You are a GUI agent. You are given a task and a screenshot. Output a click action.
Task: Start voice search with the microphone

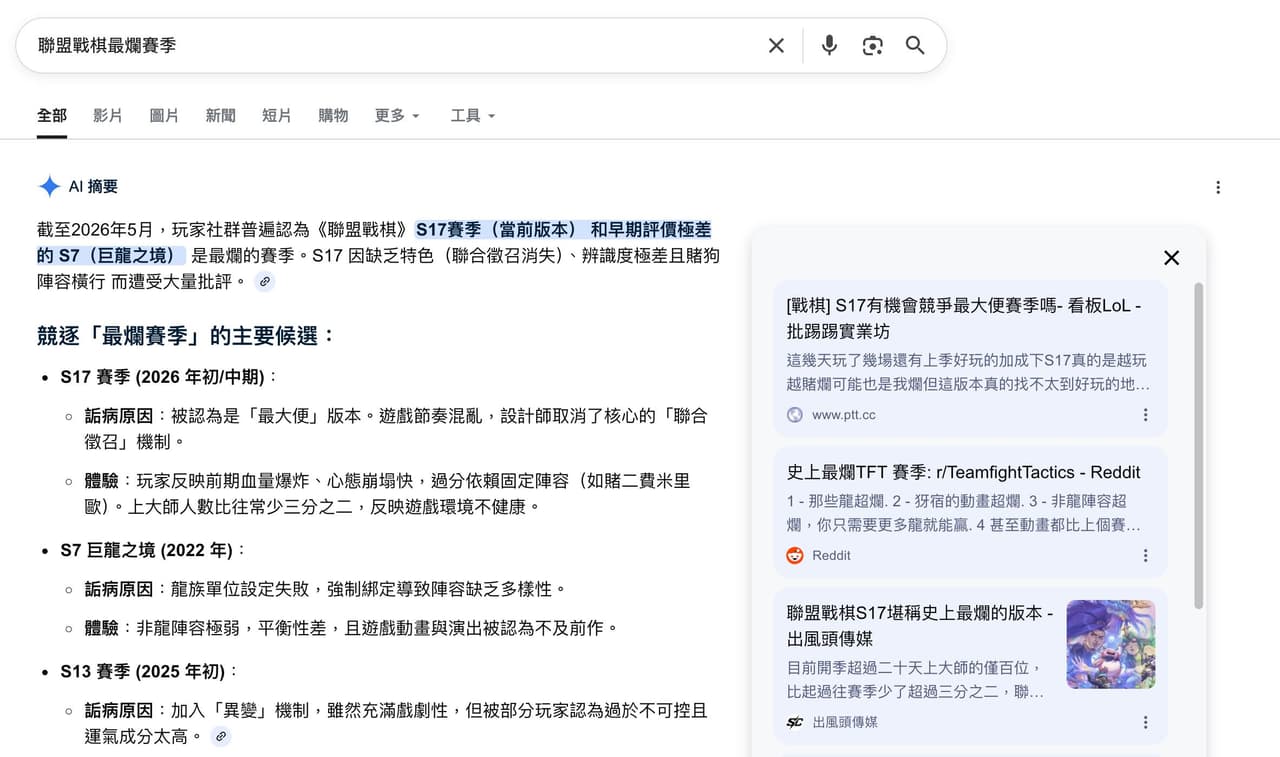[x=829, y=45]
